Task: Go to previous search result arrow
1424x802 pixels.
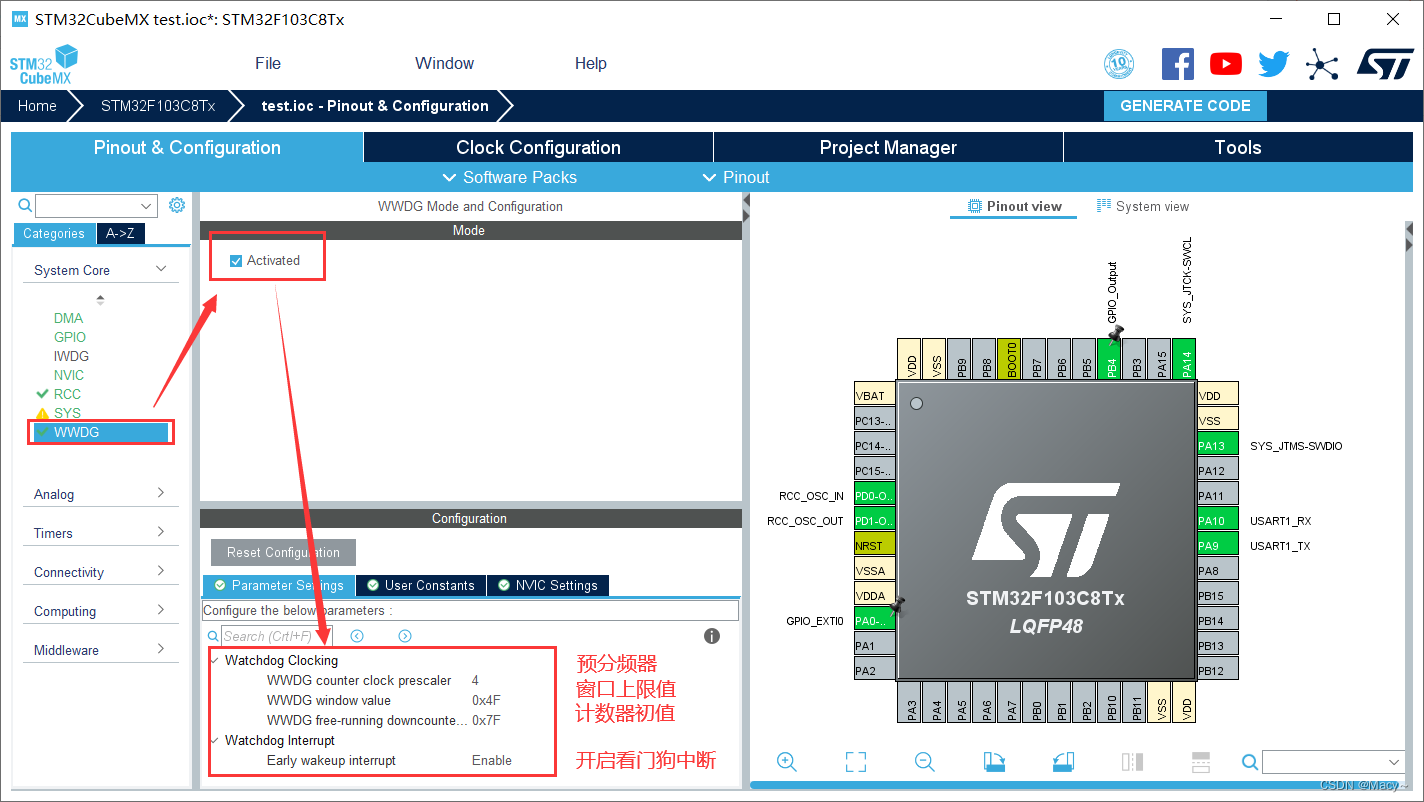Action: tap(357, 636)
